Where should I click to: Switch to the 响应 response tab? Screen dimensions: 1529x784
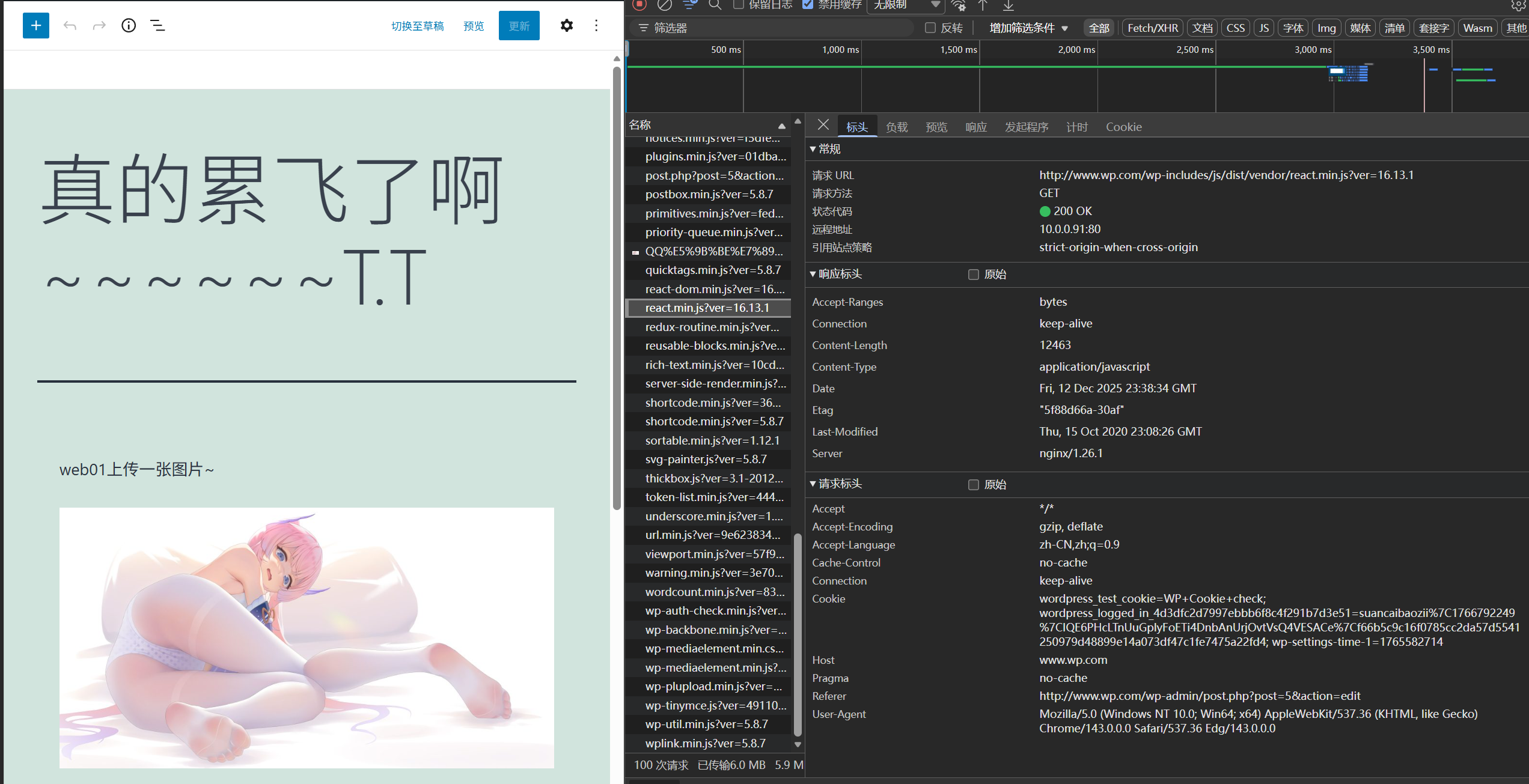pyautogui.click(x=976, y=127)
